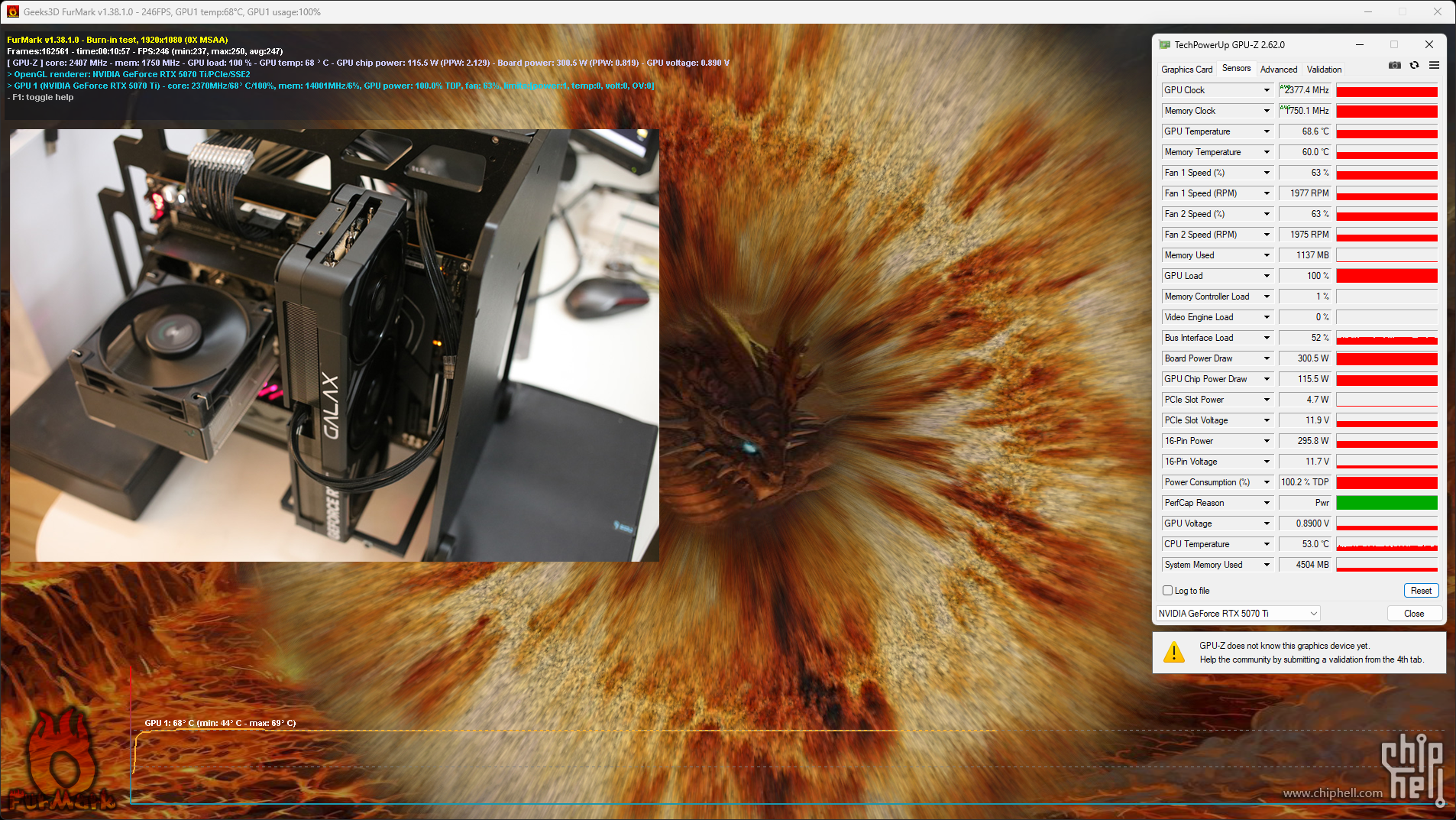
Task: Click the PCIe Slot Voltage 11.9 V value
Action: point(1305,420)
